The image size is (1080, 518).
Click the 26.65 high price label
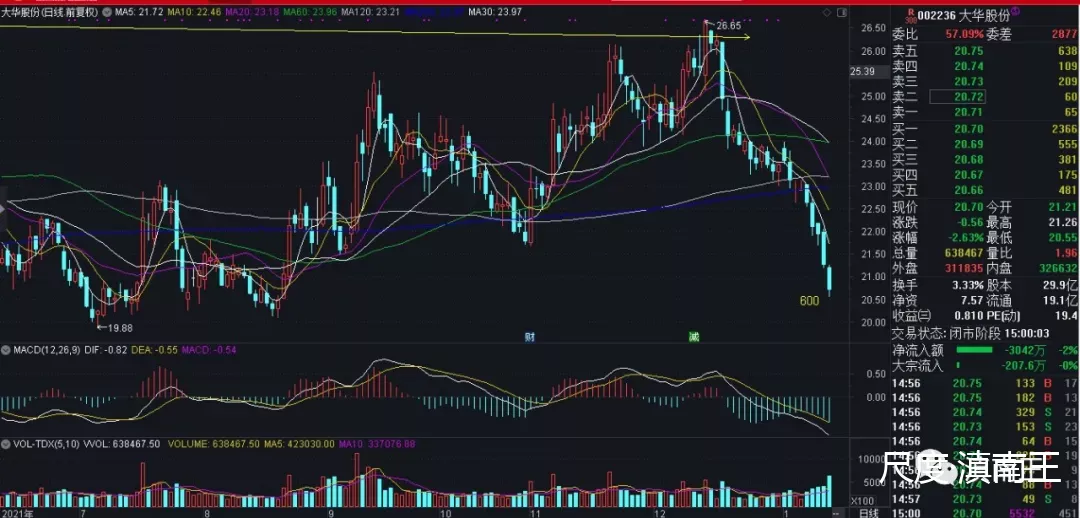pyautogui.click(x=728, y=26)
